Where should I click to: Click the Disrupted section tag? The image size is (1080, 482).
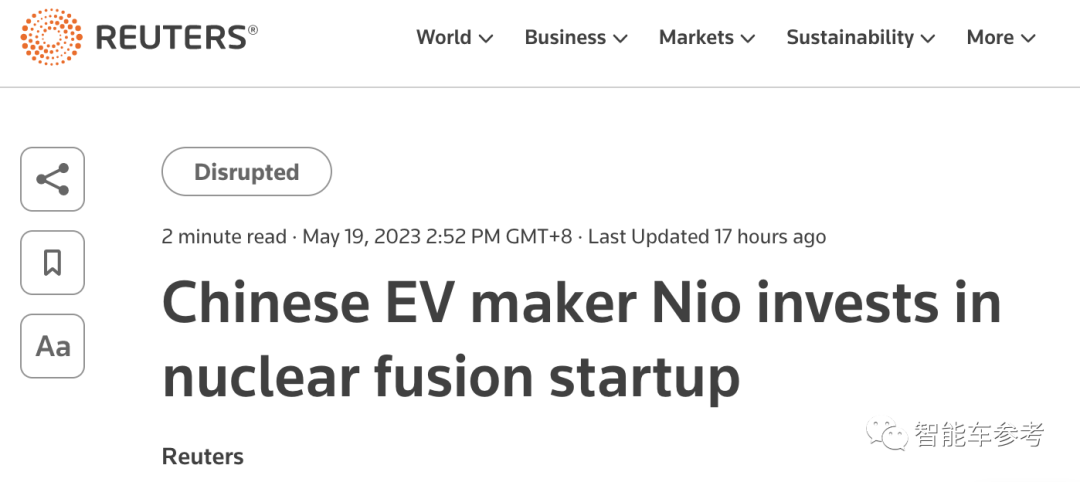[x=246, y=172]
